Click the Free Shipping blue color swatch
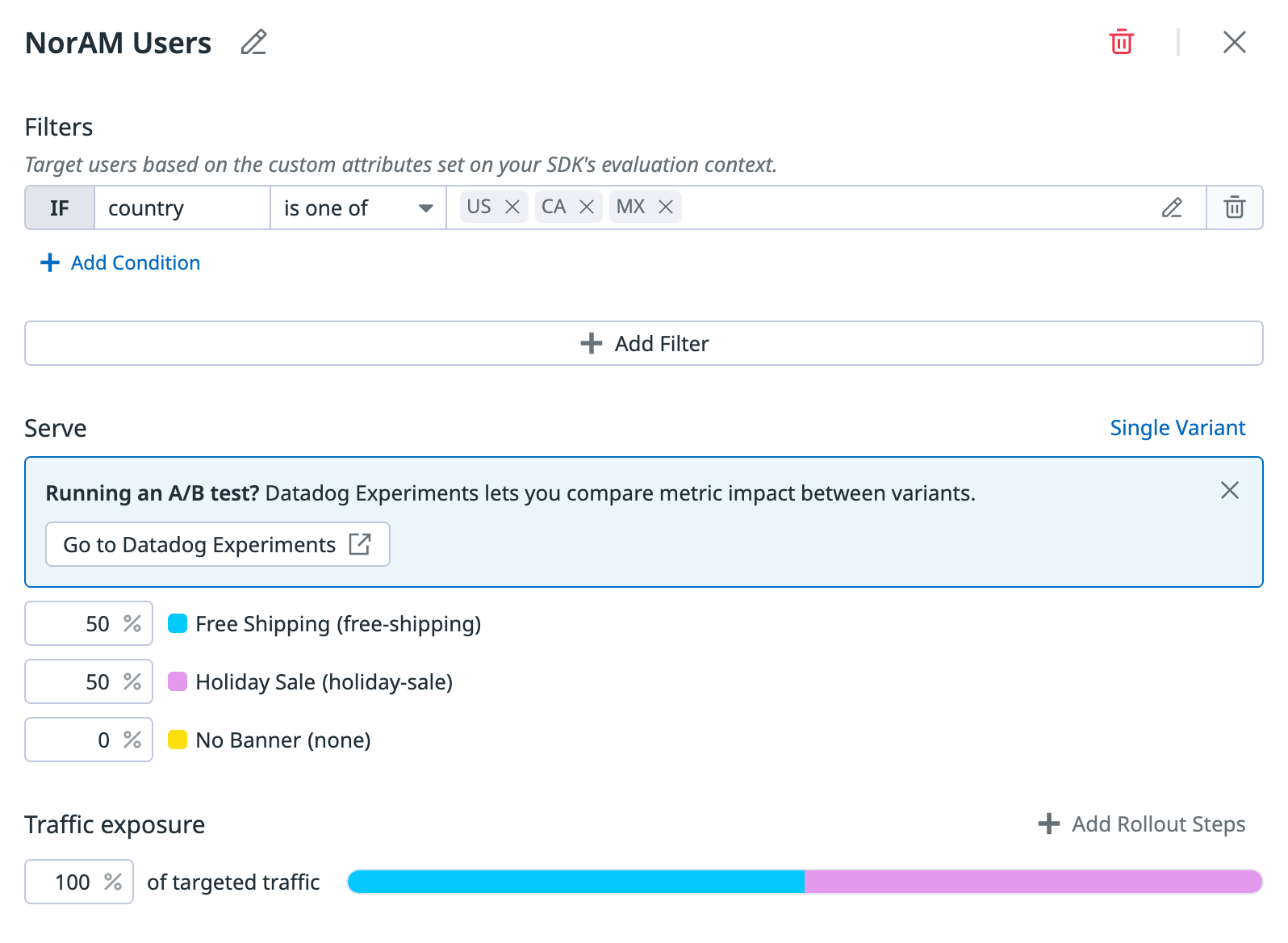 click(x=178, y=624)
